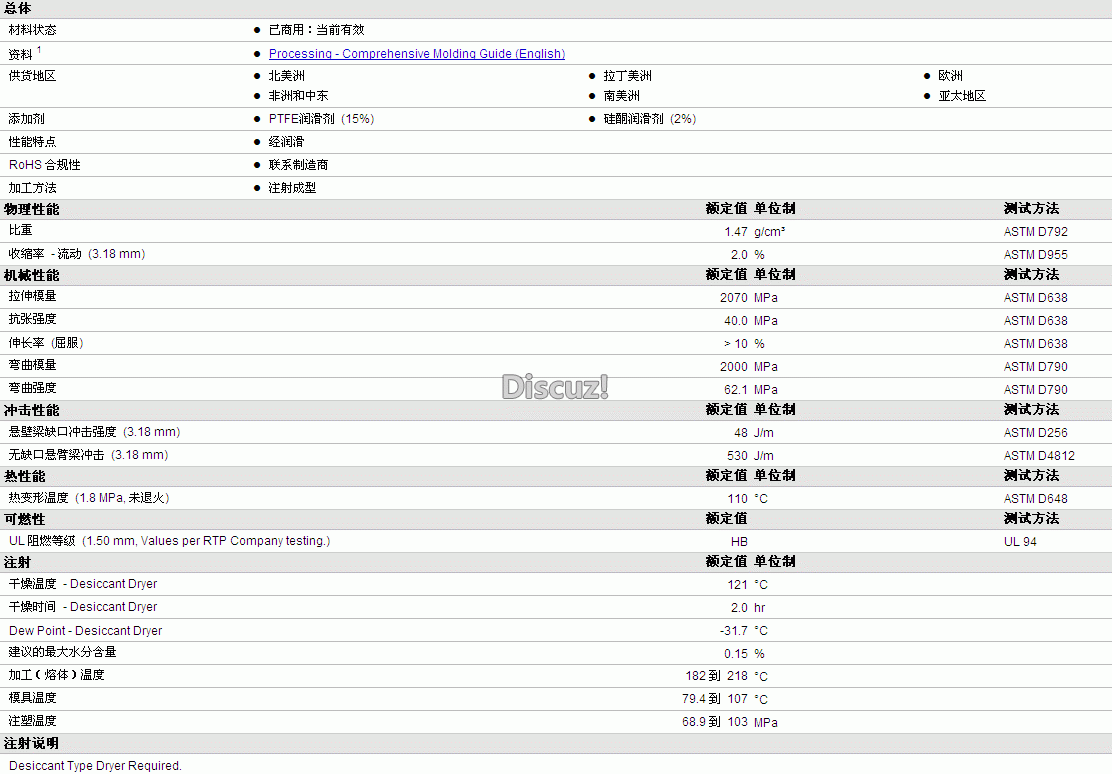Click the 北美洲 region entry

(287, 76)
